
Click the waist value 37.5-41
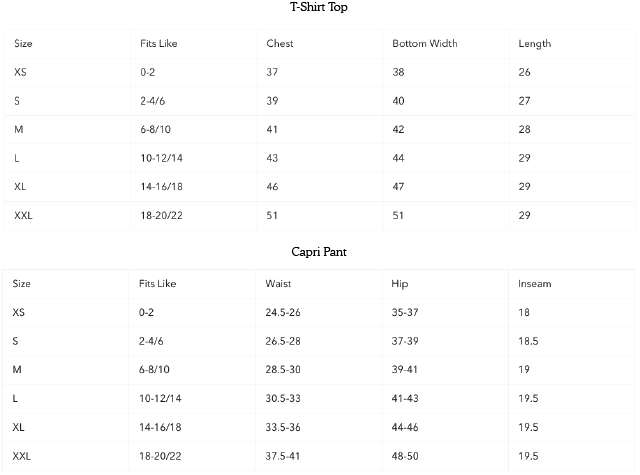click(284, 455)
